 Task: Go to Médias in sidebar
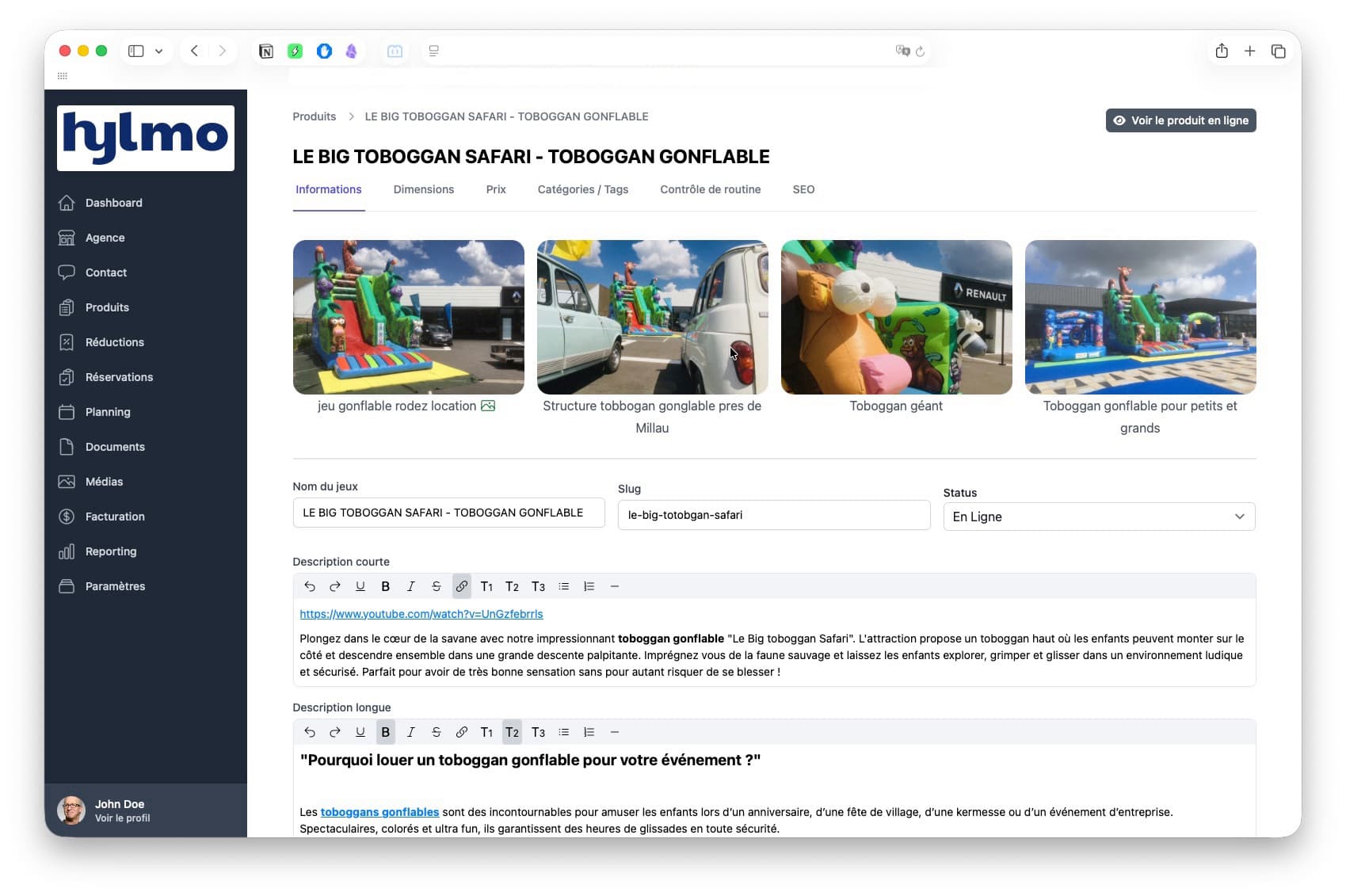(x=104, y=482)
